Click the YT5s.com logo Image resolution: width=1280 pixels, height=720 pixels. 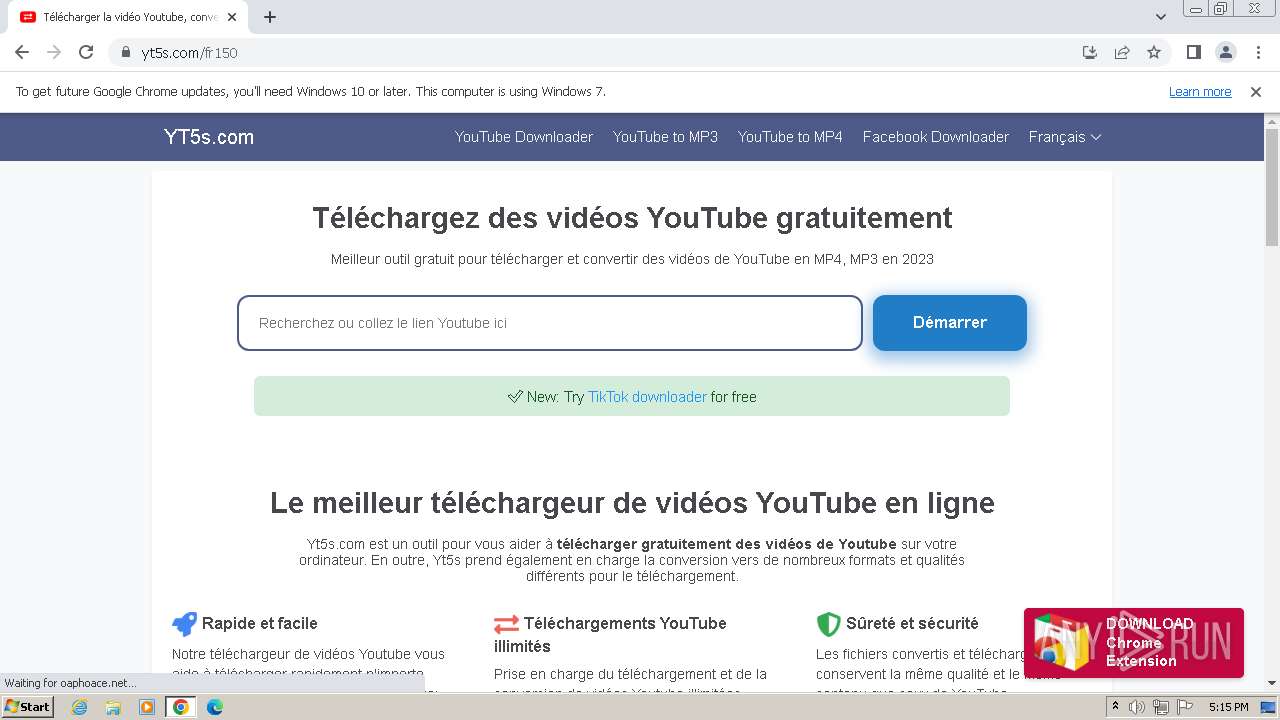tap(209, 137)
